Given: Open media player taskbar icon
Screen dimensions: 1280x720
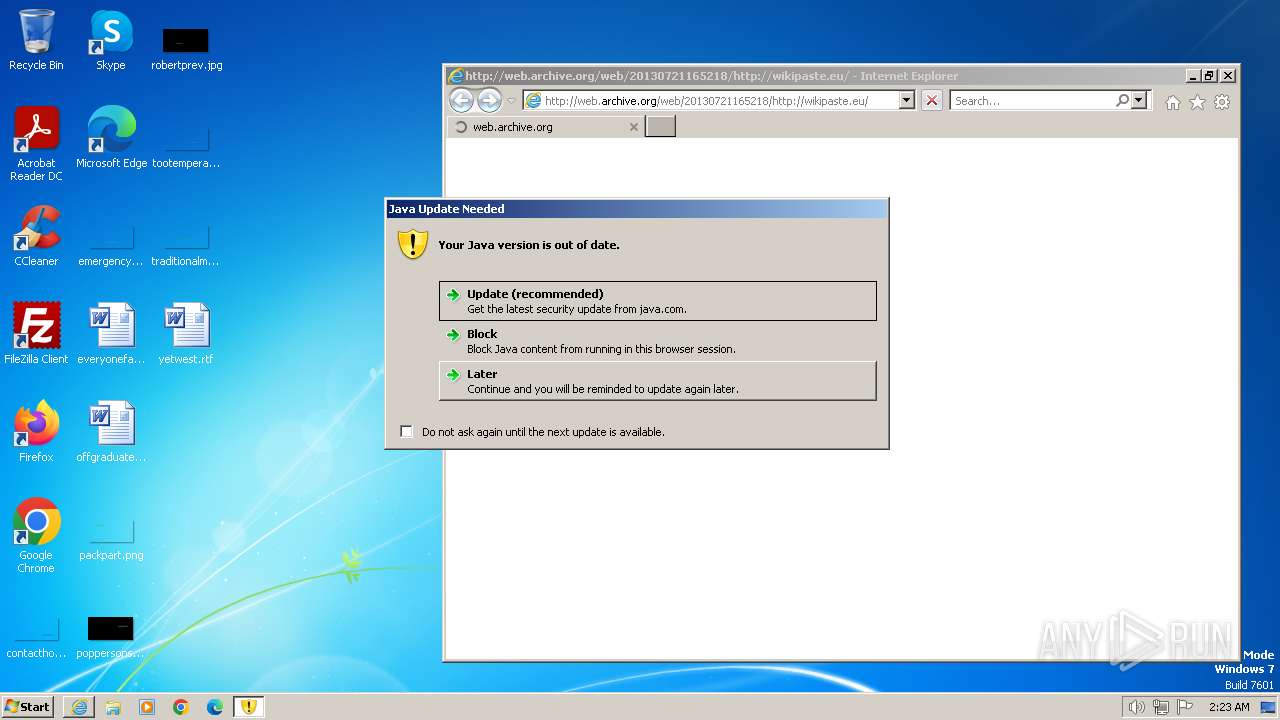Looking at the screenshot, I should point(147,707).
